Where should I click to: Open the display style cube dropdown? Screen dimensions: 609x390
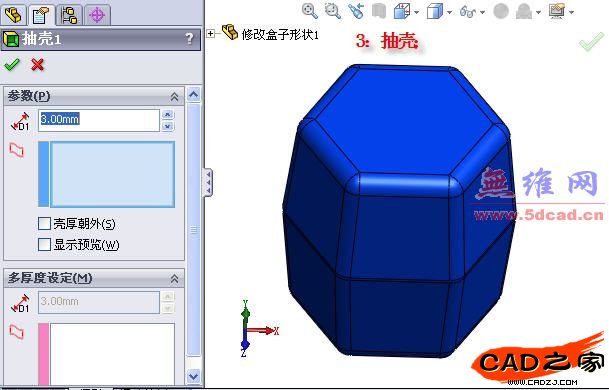click(449, 12)
